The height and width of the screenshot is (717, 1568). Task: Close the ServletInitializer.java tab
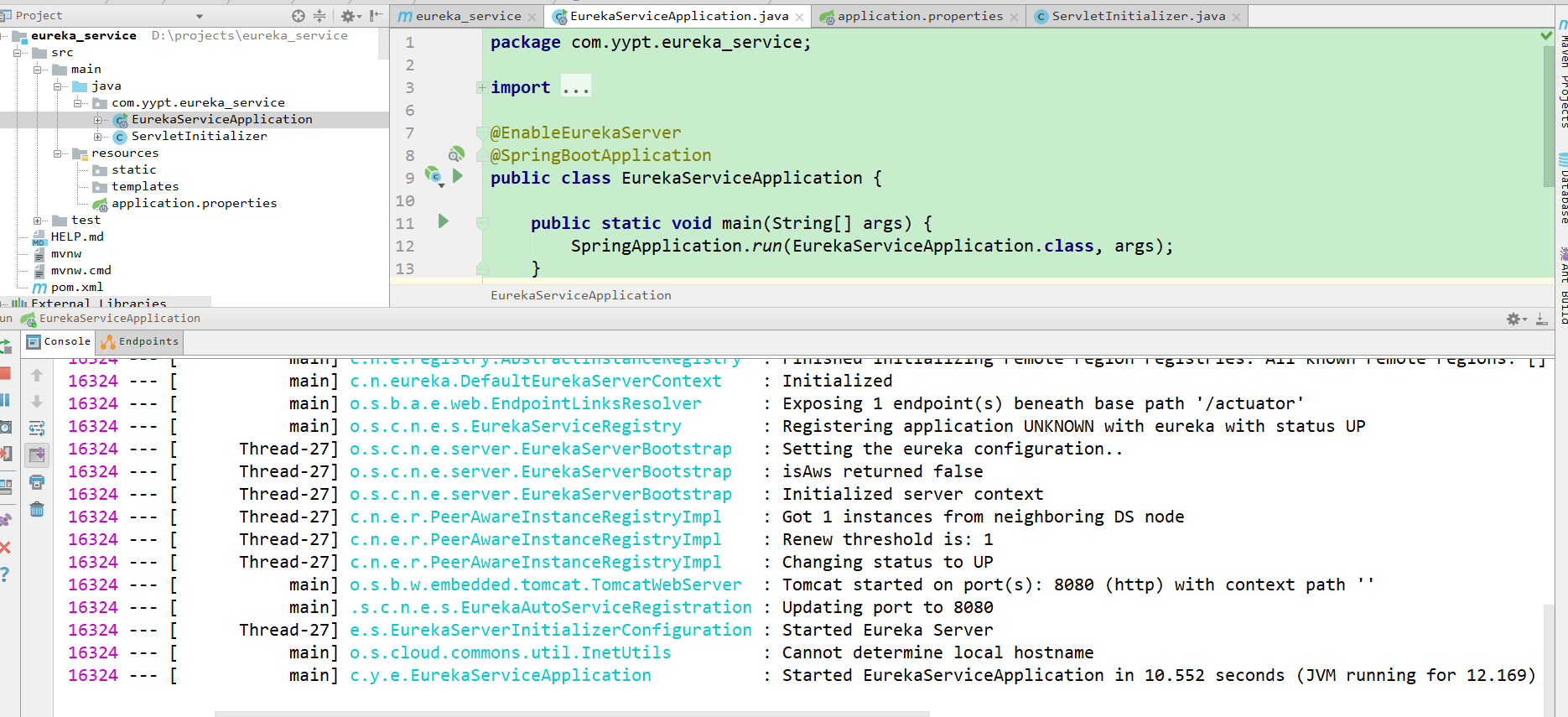[1236, 17]
